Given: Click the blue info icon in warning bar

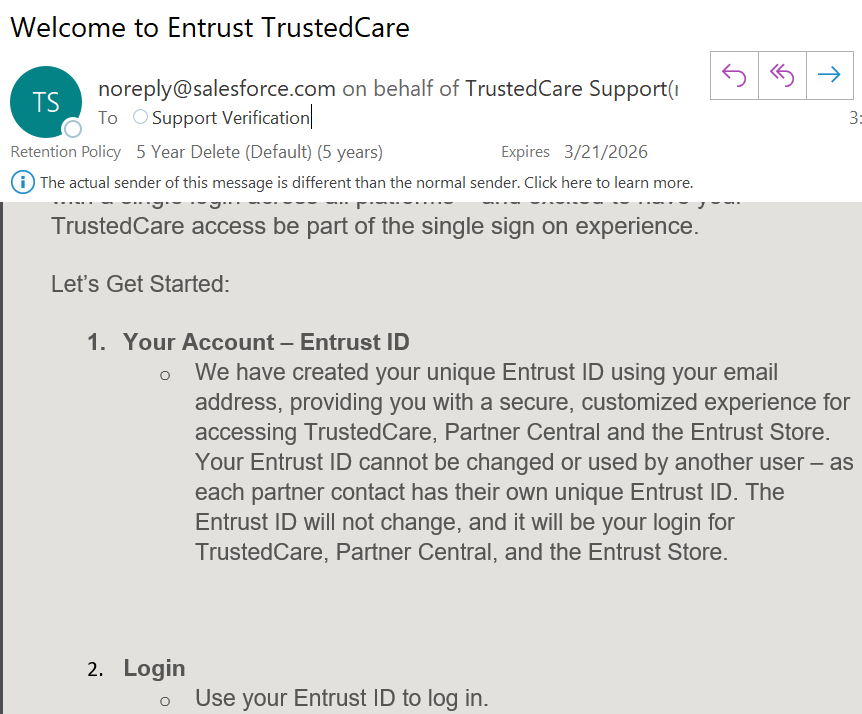Looking at the screenshot, I should (22, 182).
